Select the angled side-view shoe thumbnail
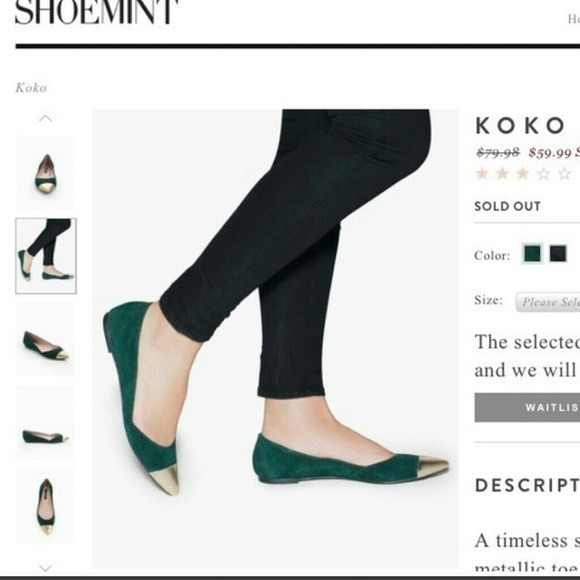The height and width of the screenshot is (580, 580). coord(45,340)
